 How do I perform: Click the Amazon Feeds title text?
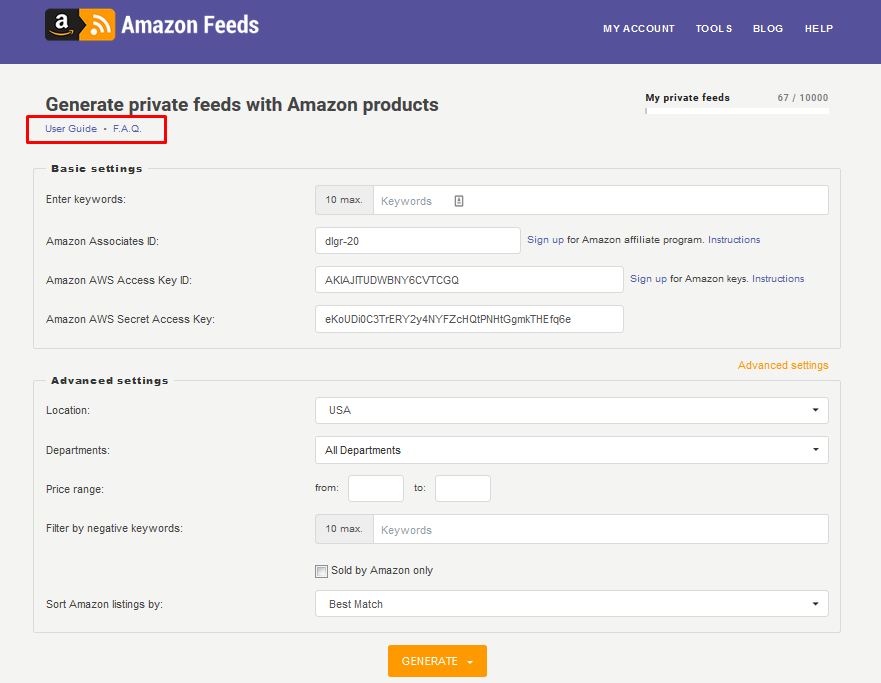pyautogui.click(x=190, y=25)
